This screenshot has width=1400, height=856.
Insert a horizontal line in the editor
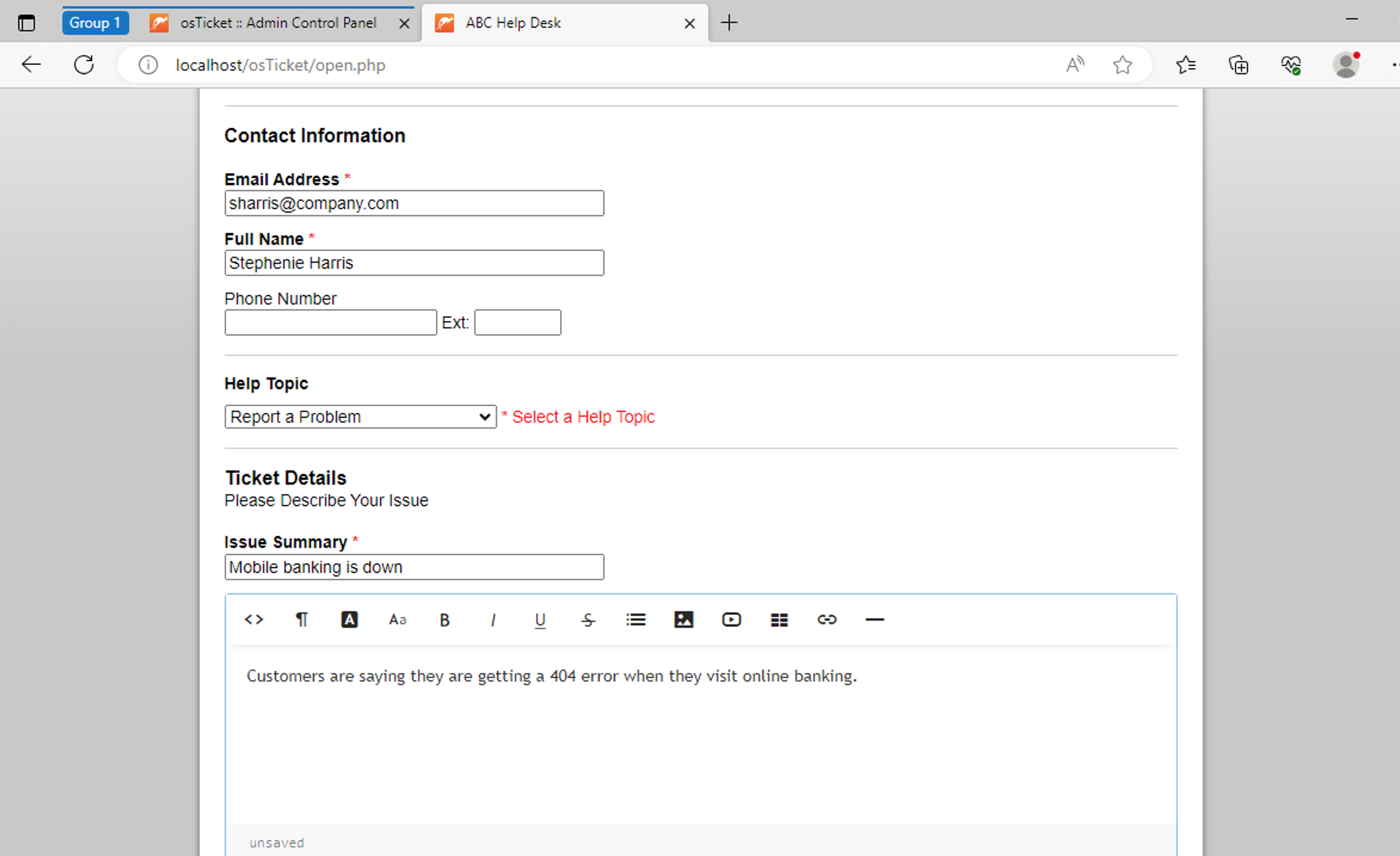click(874, 620)
